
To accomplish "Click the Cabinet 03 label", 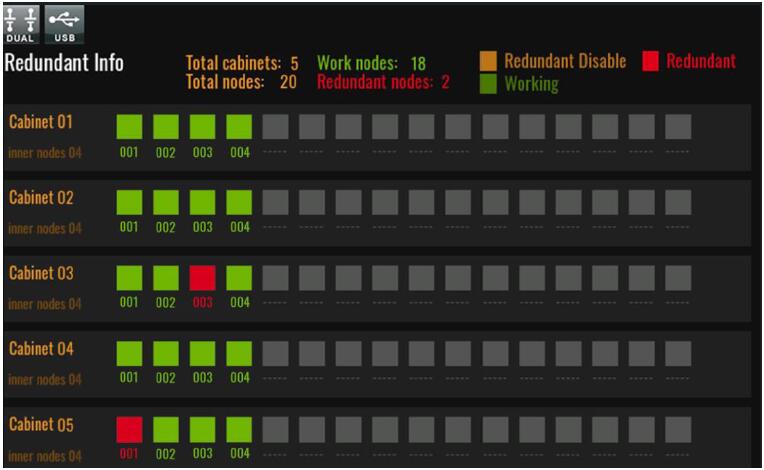I will pos(41,273).
